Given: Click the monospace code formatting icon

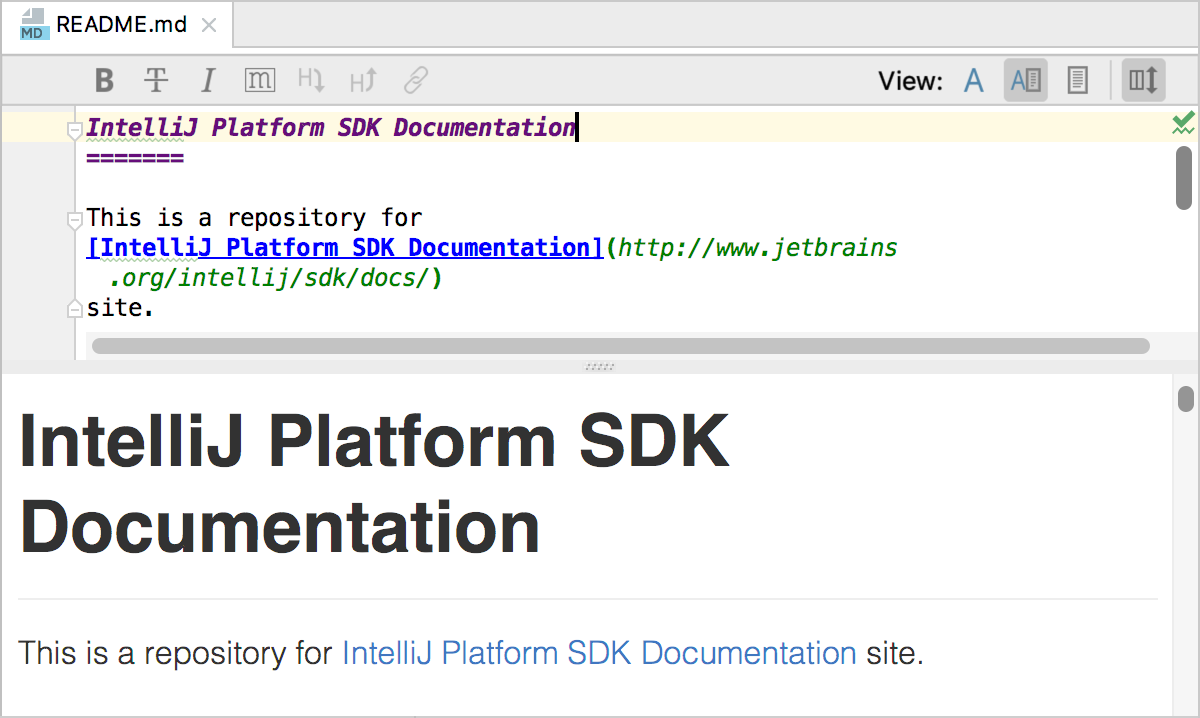Looking at the screenshot, I should (260, 80).
